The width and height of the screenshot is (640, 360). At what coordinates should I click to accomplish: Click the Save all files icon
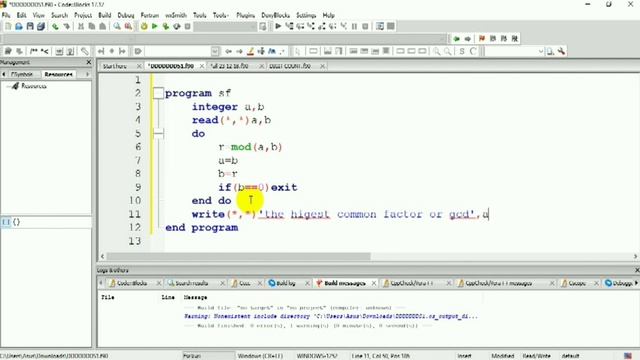click(41, 27)
